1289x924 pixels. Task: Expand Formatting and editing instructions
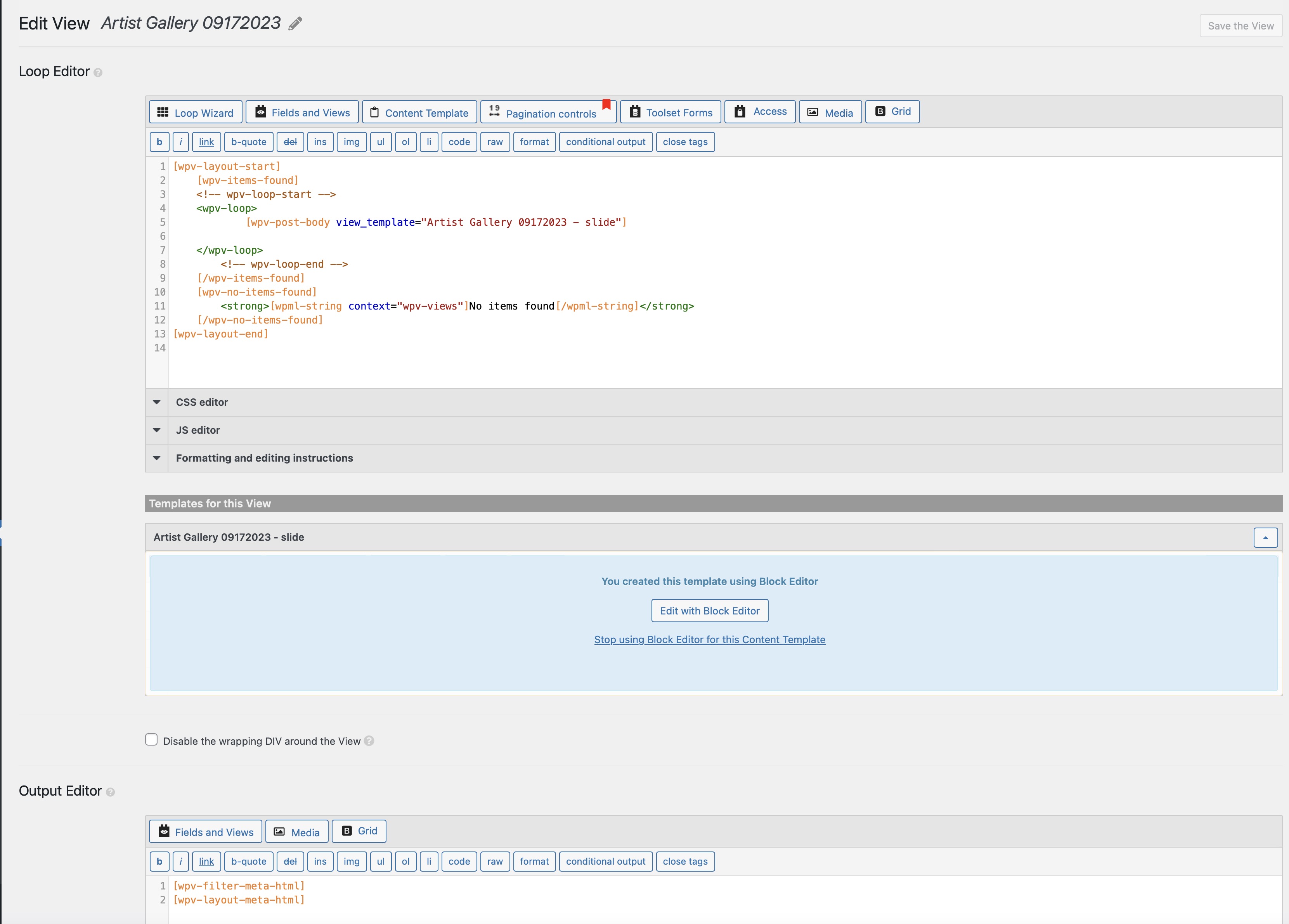(714, 458)
